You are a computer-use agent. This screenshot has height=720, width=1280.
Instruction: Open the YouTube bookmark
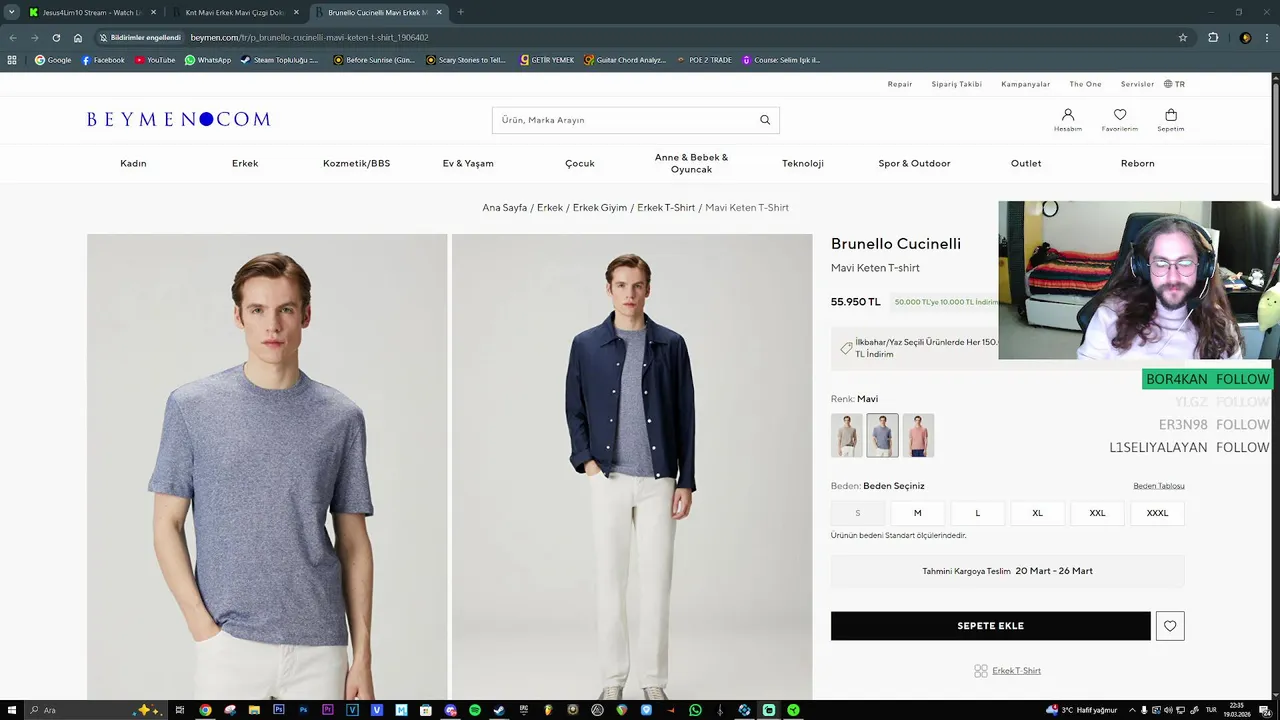coord(155,60)
